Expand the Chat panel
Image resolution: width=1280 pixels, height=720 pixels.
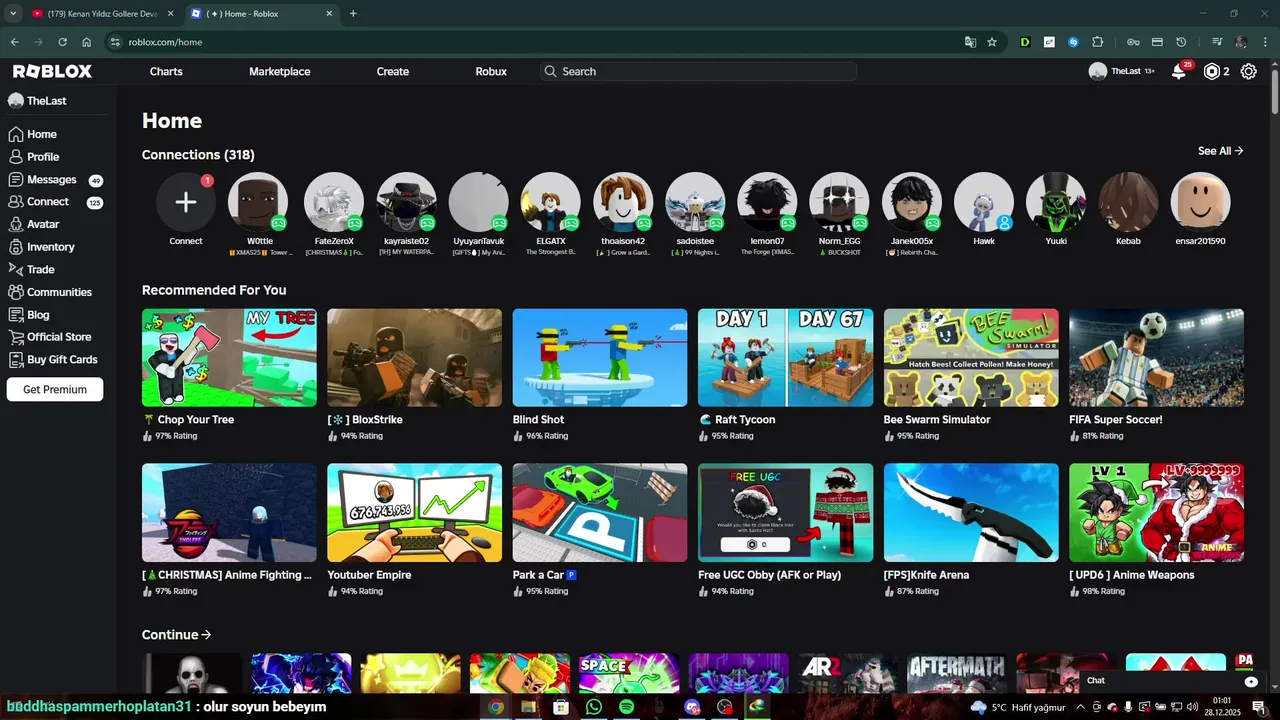click(x=1174, y=681)
